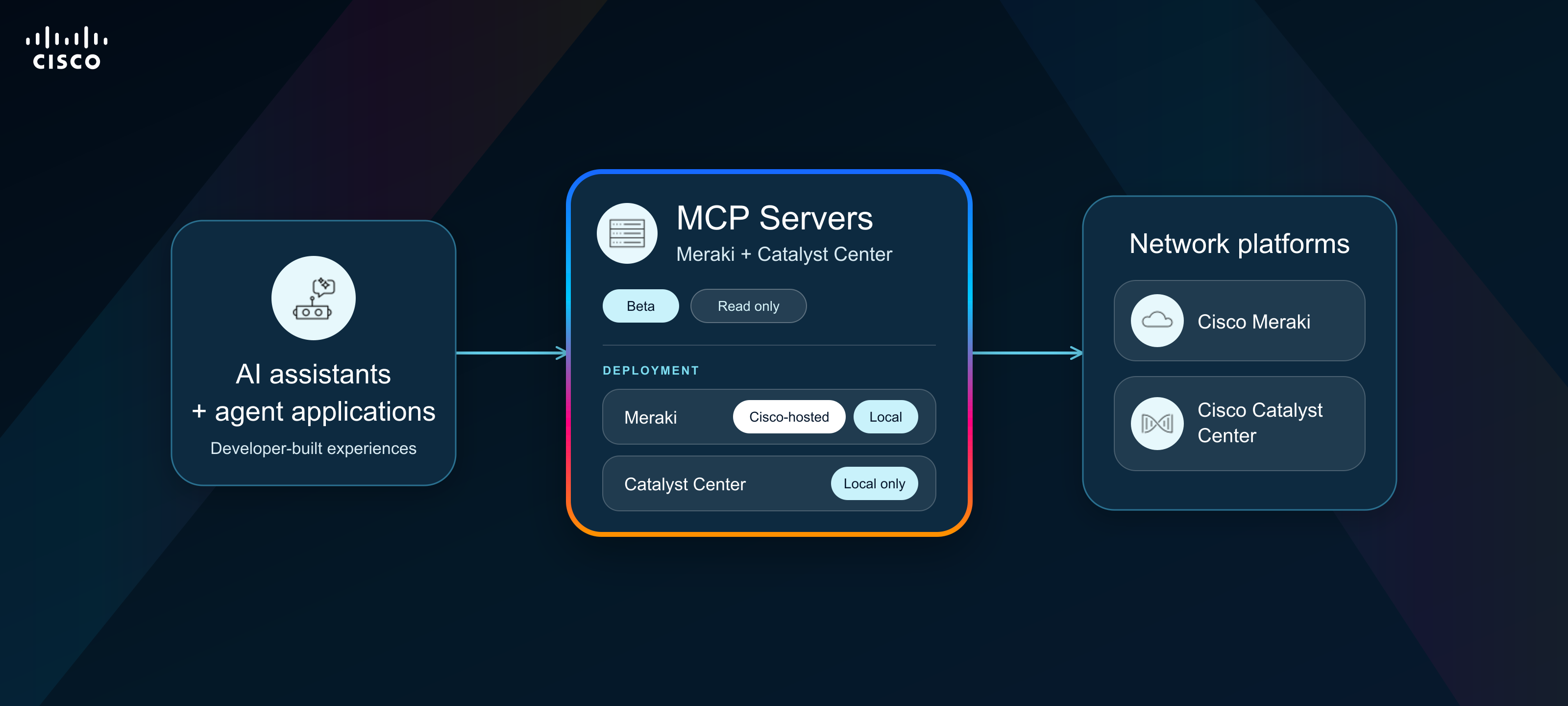Click the Meraki label in deployment row
Viewport: 1568px width, 706px height.
click(x=650, y=417)
